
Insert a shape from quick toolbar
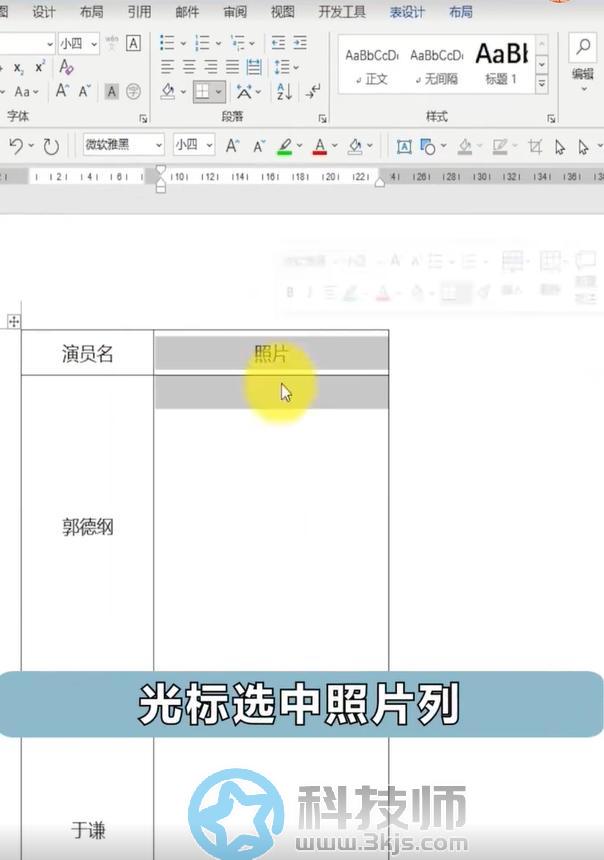coord(427,146)
